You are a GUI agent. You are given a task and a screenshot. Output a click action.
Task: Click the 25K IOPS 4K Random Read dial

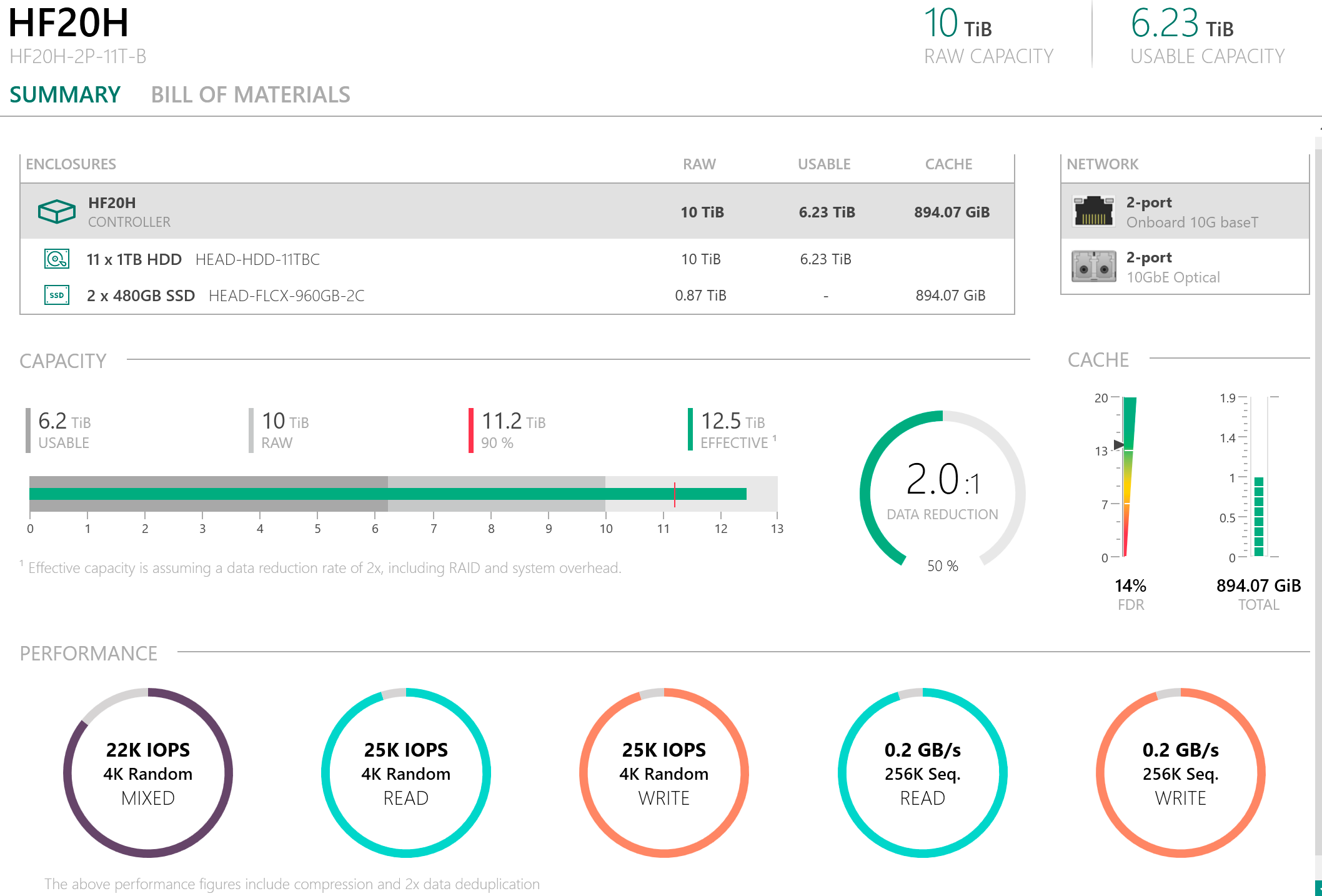coord(406,773)
